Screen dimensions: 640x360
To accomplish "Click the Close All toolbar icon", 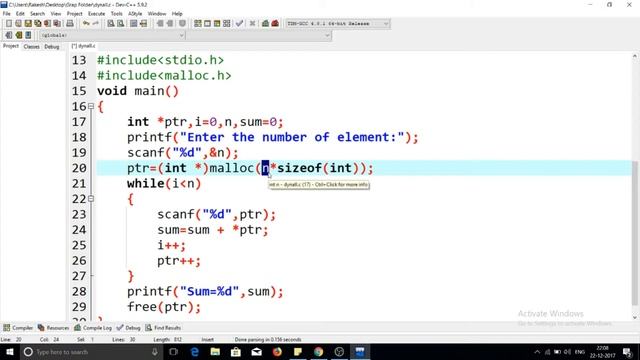I will pyautogui.click(x=57, y=24).
